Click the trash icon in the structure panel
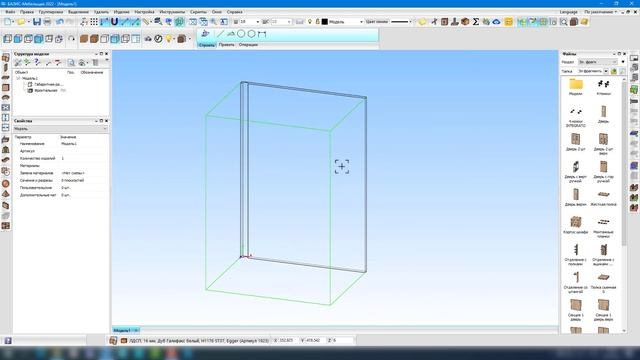This screenshot has width=640, height=360. [95, 62]
